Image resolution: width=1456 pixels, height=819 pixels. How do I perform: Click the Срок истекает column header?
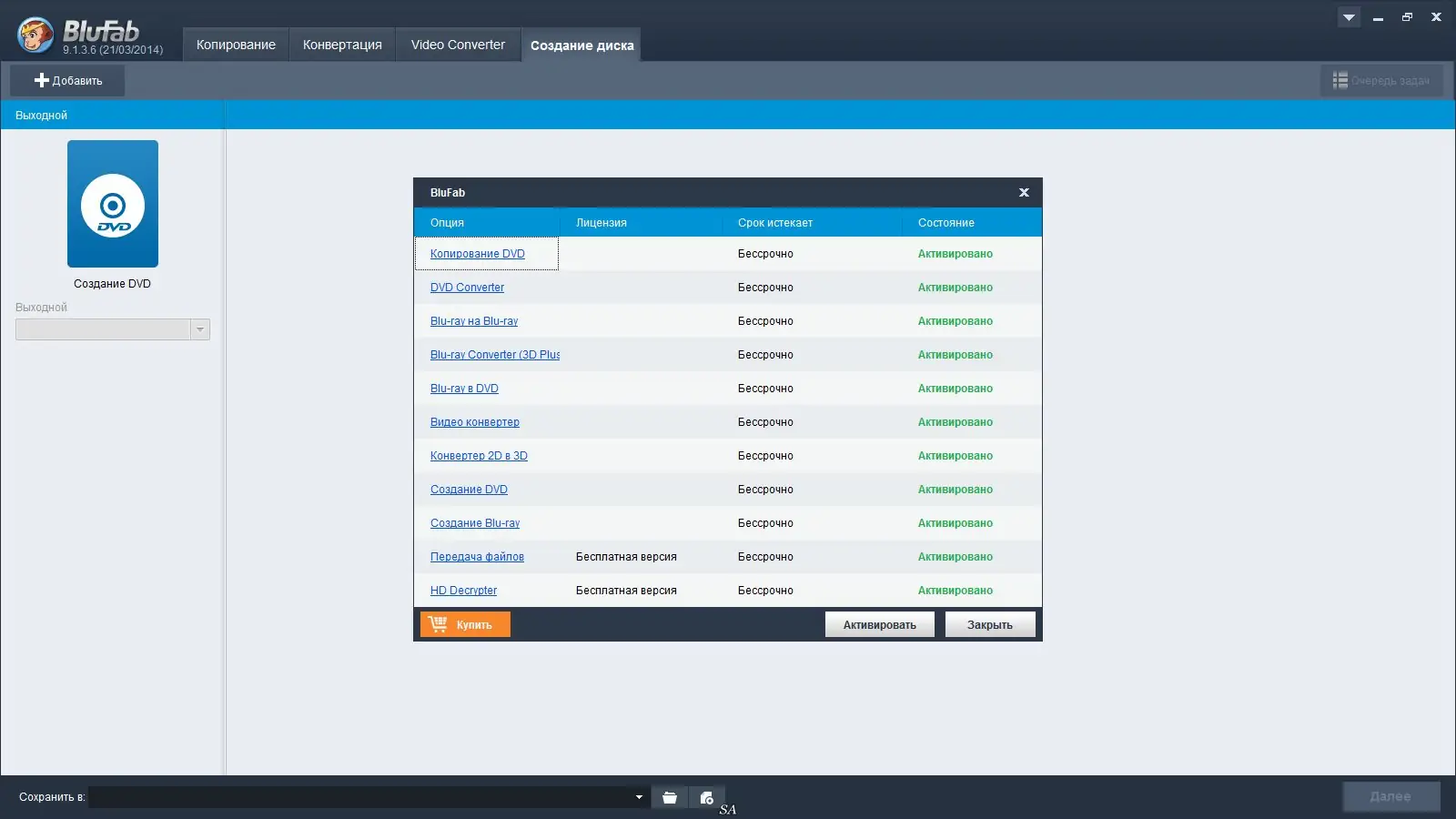point(813,223)
